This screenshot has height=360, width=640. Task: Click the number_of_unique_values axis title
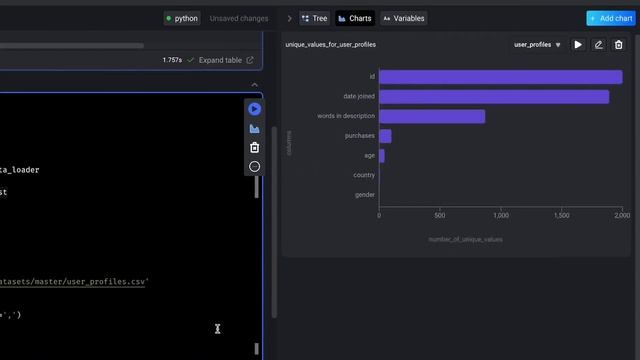465,239
